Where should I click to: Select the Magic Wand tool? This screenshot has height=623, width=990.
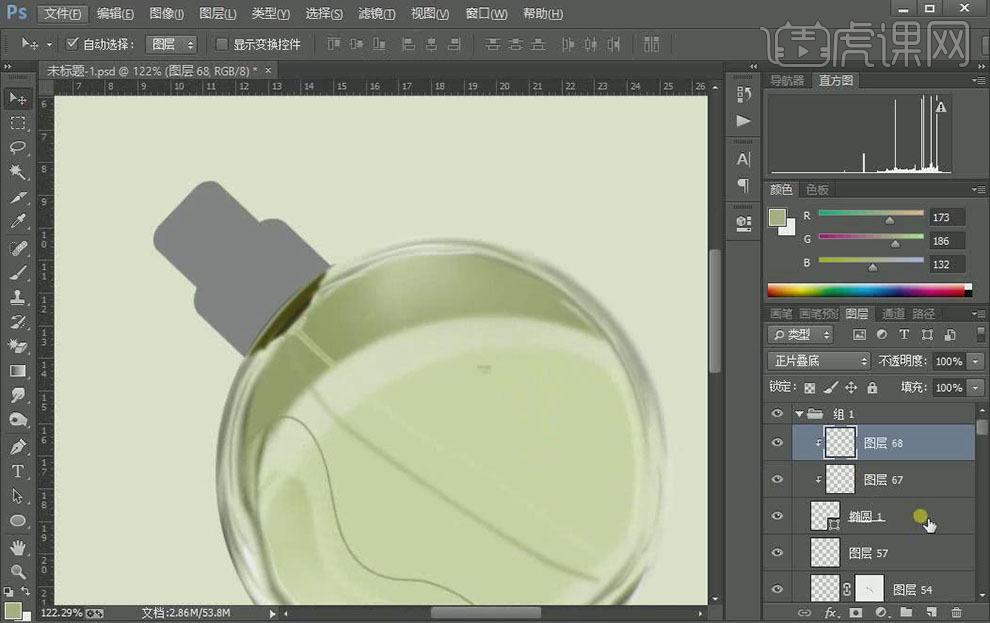pyautogui.click(x=18, y=172)
